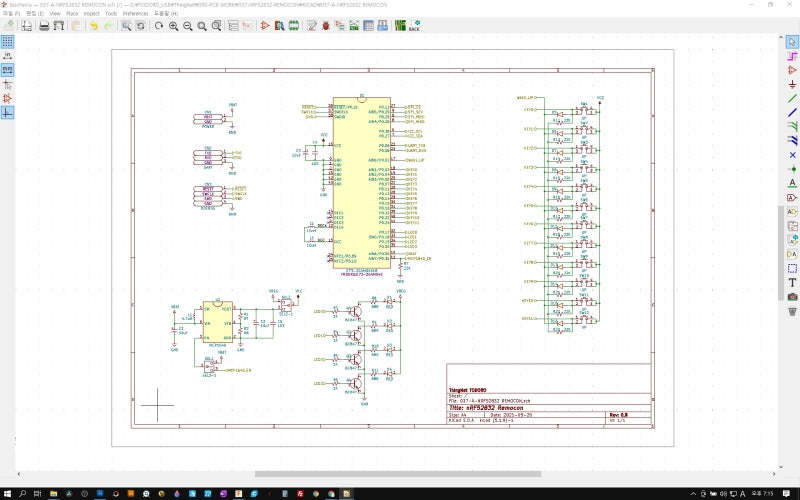800x500 pixels.
Task: Open File Explorer from taskbar
Action: point(53,493)
